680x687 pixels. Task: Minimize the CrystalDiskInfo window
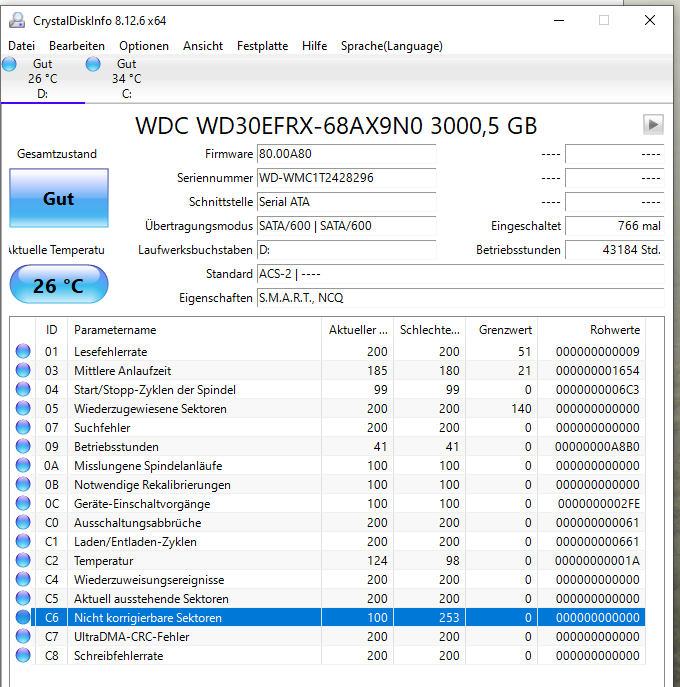pos(559,20)
